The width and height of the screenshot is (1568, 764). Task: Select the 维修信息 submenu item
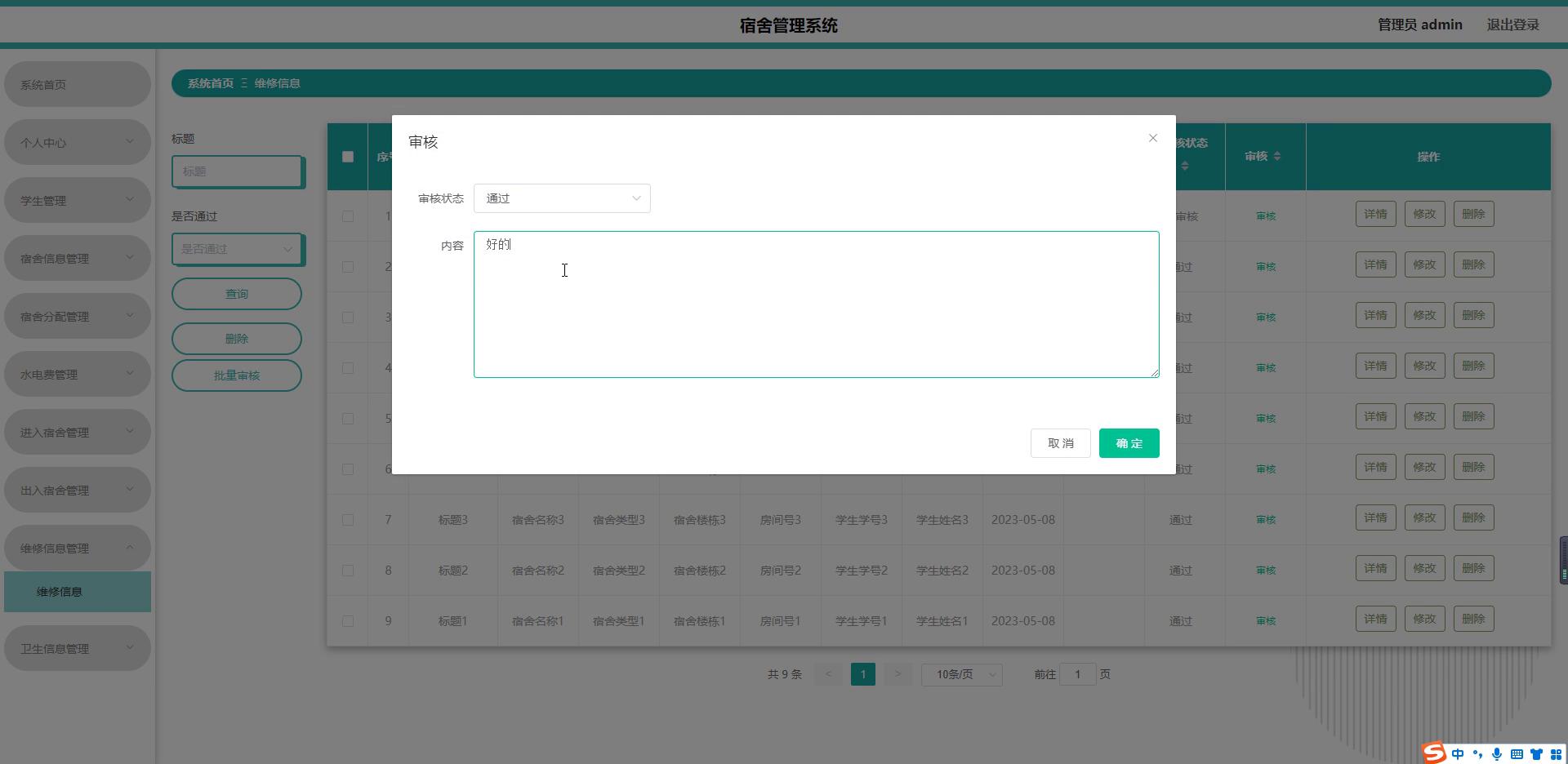[78, 592]
